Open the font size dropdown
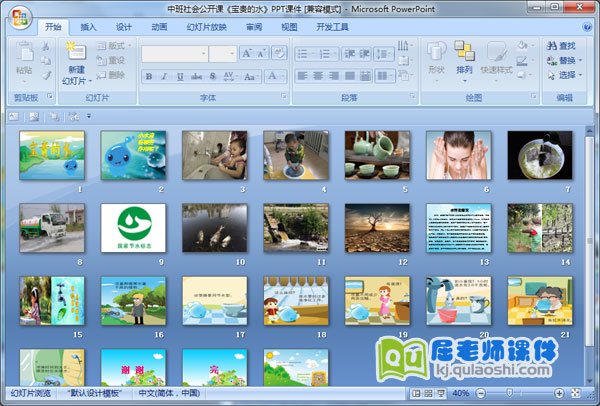The height and width of the screenshot is (406, 600). 232,54
